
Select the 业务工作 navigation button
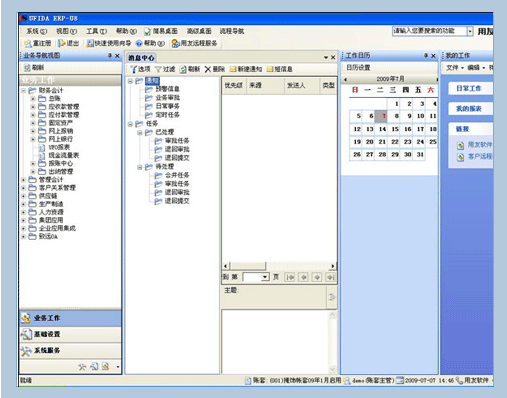click(70, 318)
